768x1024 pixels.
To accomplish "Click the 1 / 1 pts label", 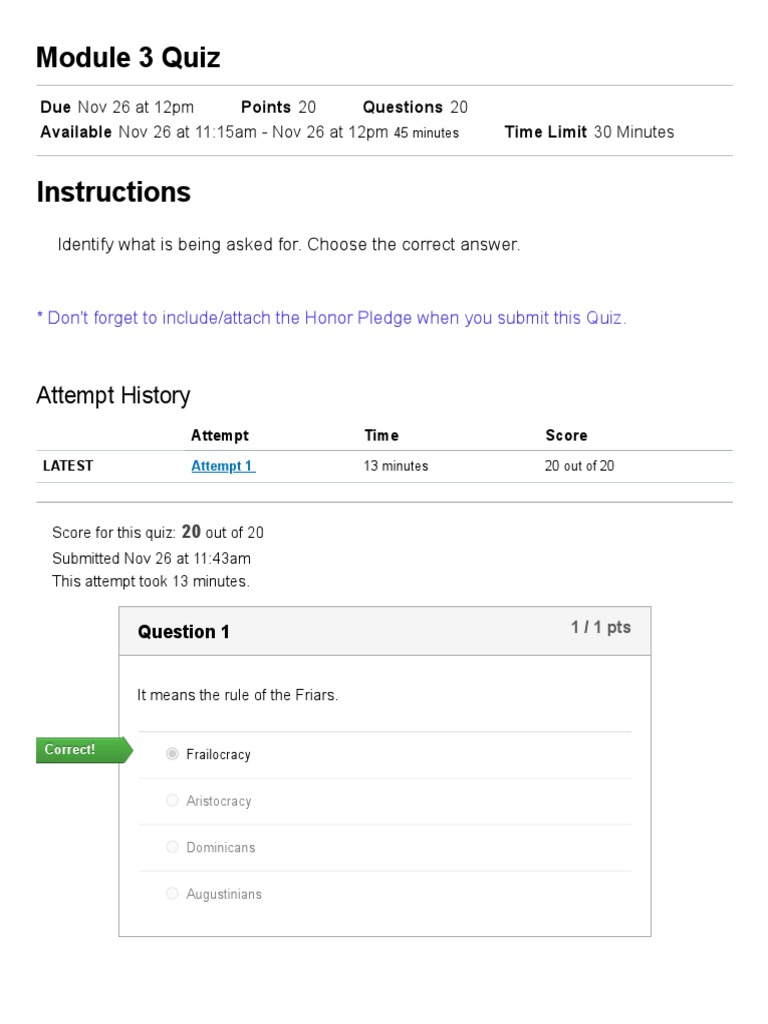I will point(601,628).
